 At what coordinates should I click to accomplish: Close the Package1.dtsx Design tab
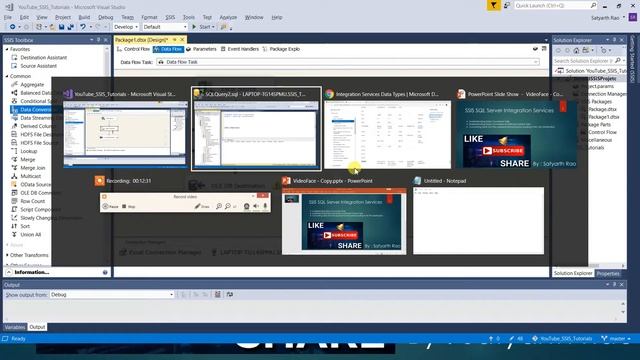click(182, 40)
